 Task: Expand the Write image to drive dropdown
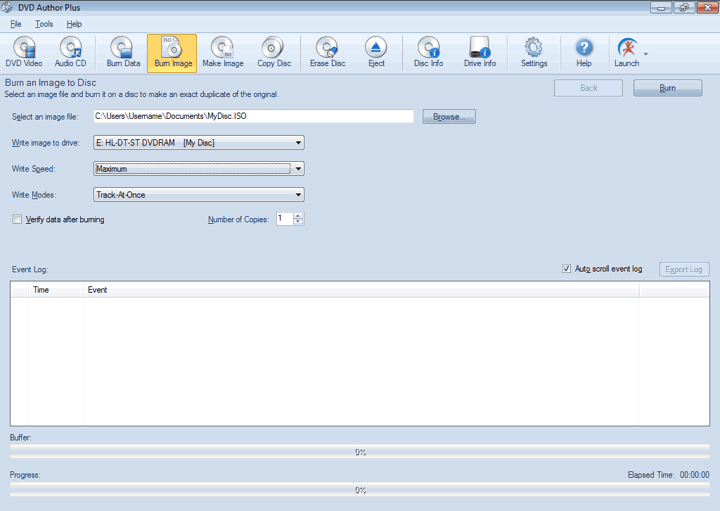pyautogui.click(x=299, y=143)
